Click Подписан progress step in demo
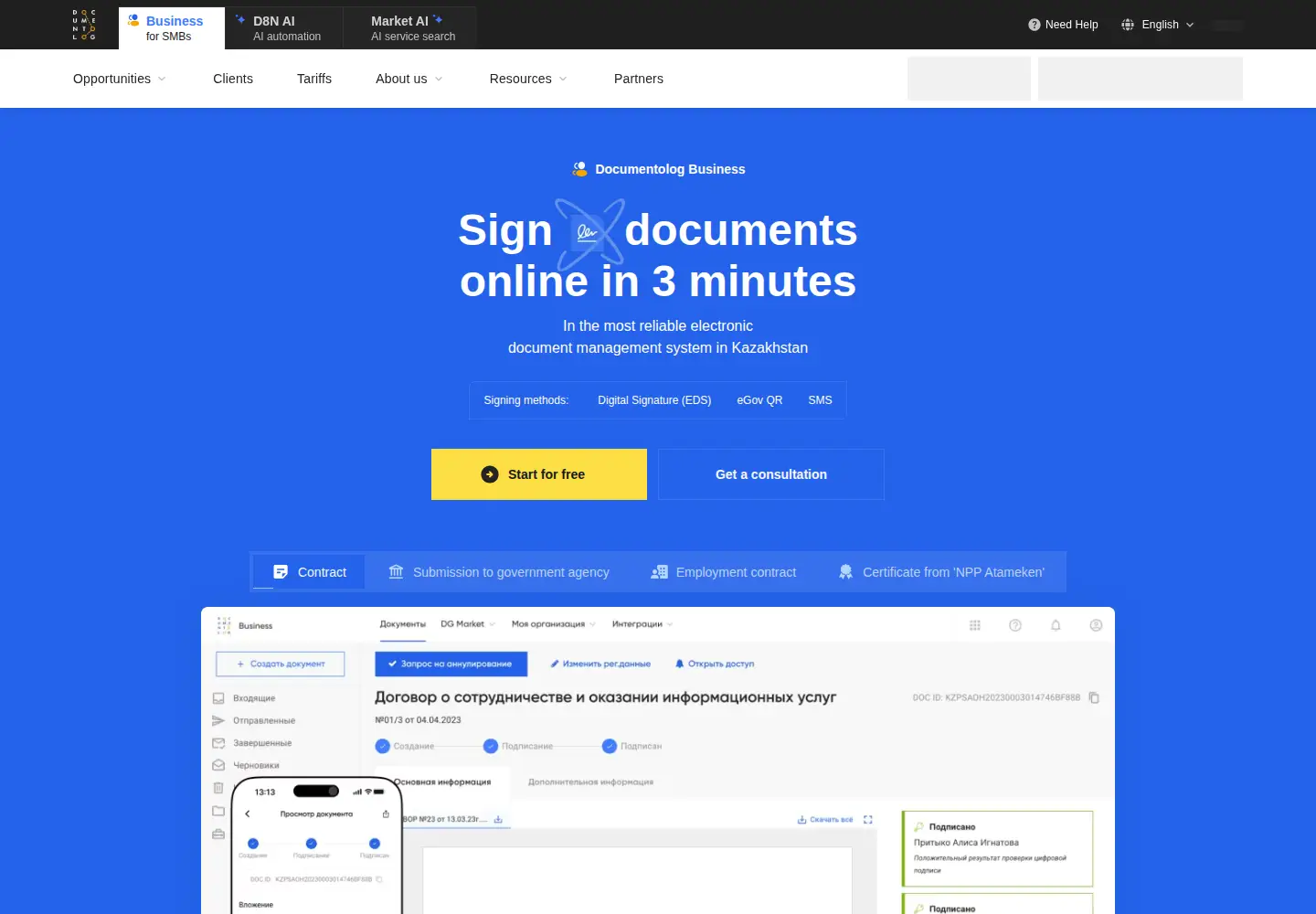 632,746
